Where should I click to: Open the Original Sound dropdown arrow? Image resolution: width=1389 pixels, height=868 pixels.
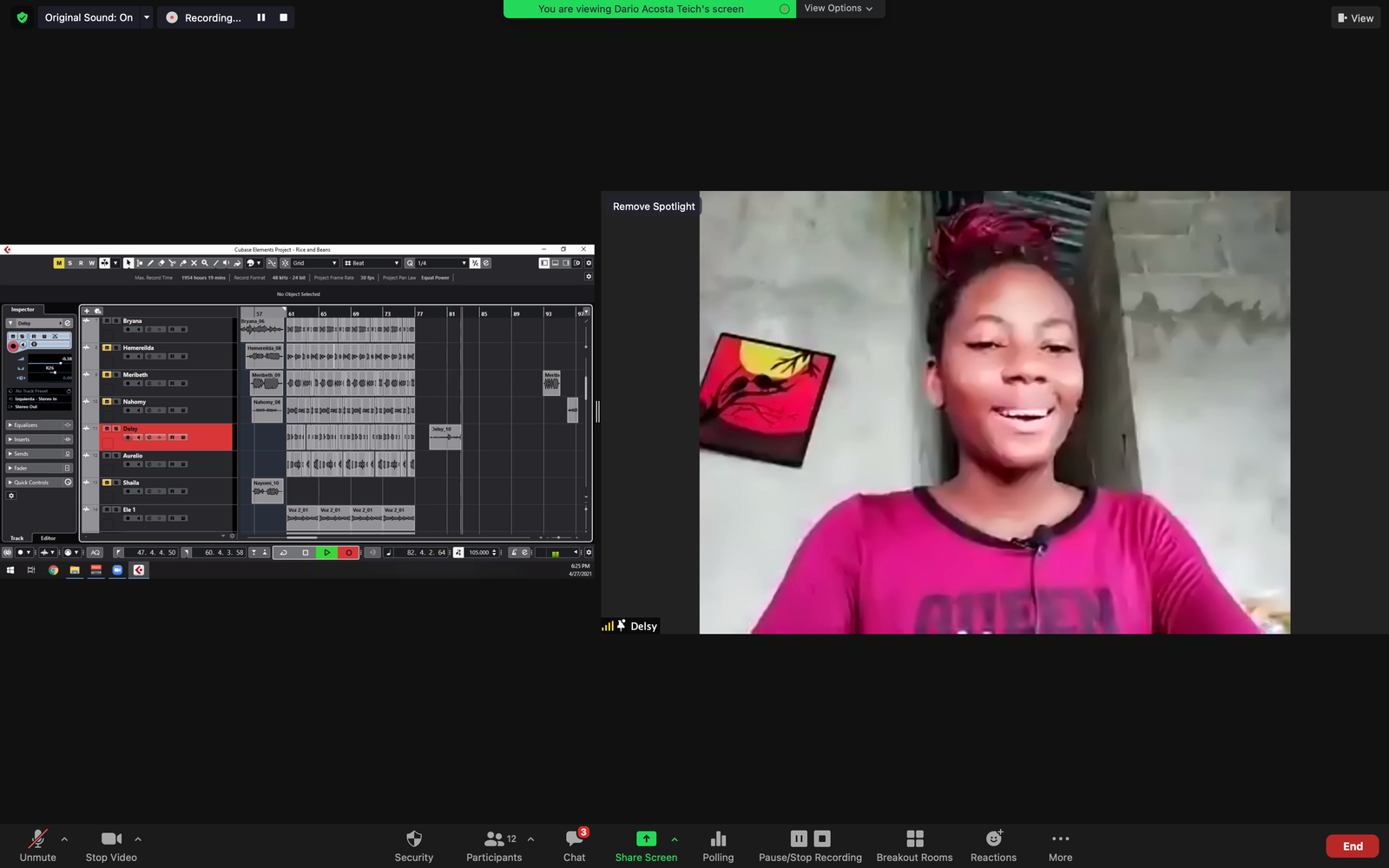[x=147, y=17]
